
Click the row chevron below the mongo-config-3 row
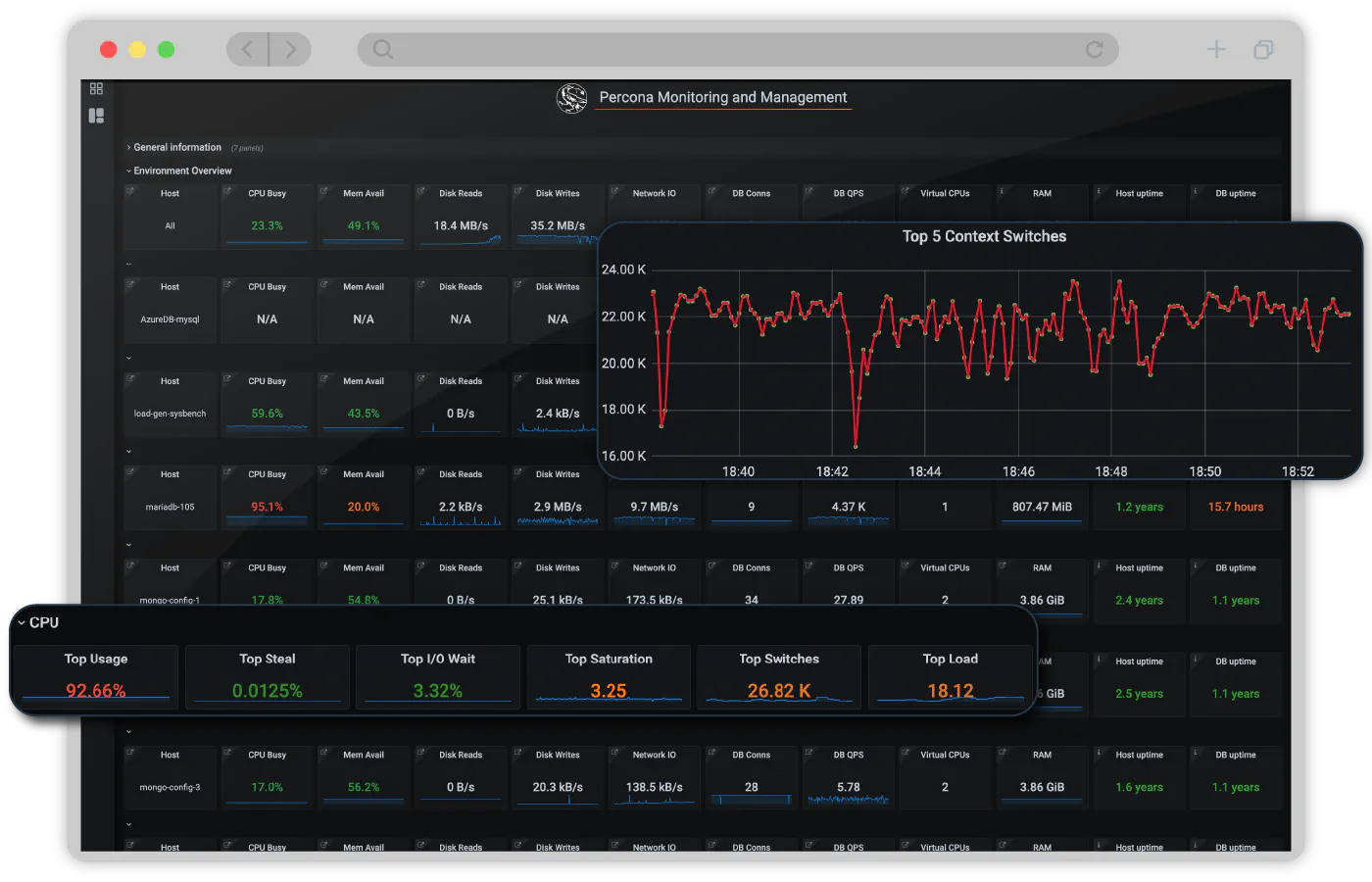128,825
